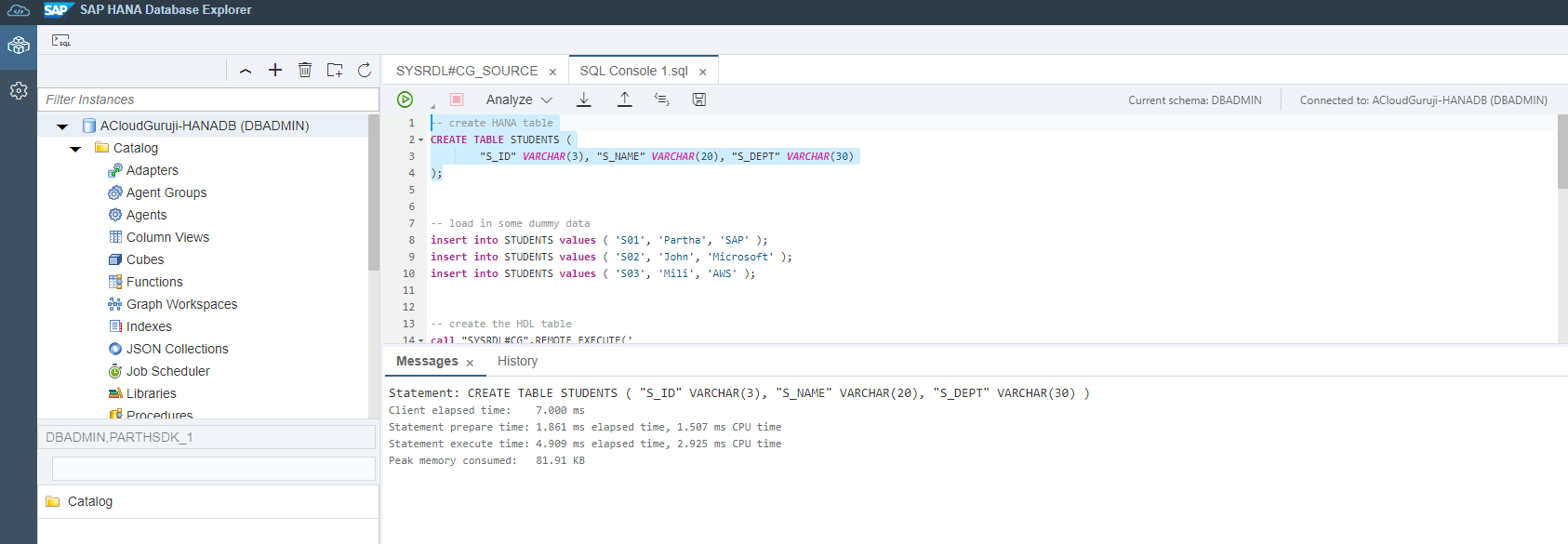
Task: Format the SQL code using the format icon
Action: [x=662, y=100]
